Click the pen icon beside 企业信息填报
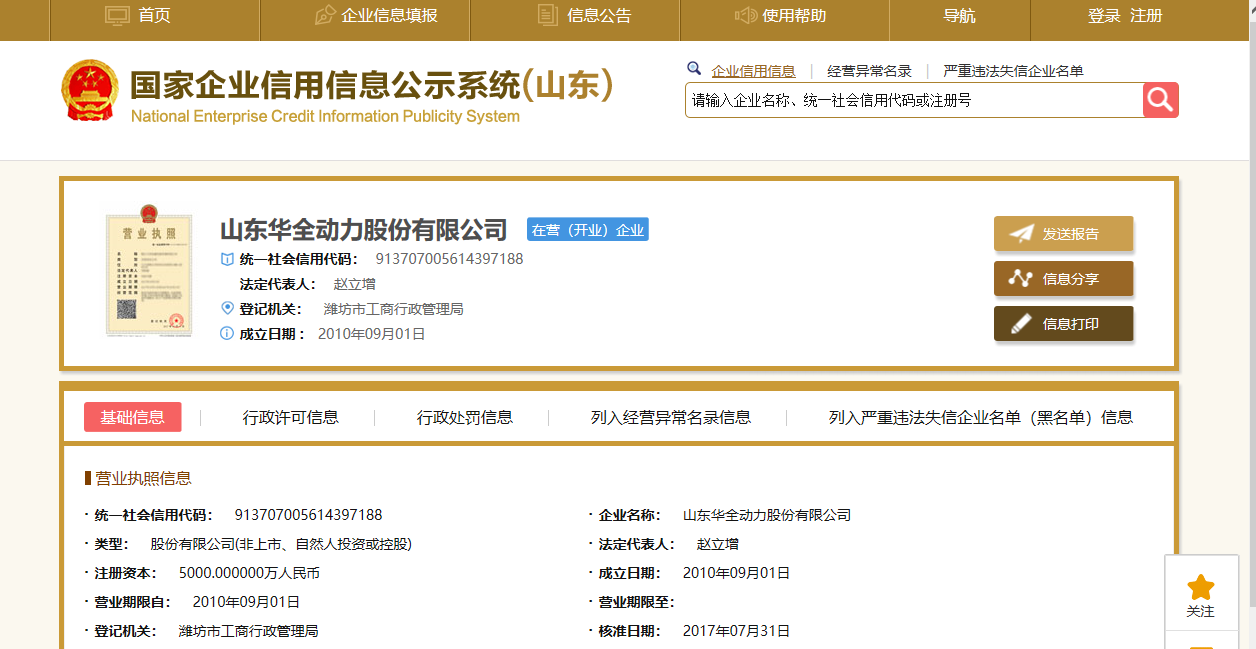This screenshot has height=649, width=1256. [325, 15]
